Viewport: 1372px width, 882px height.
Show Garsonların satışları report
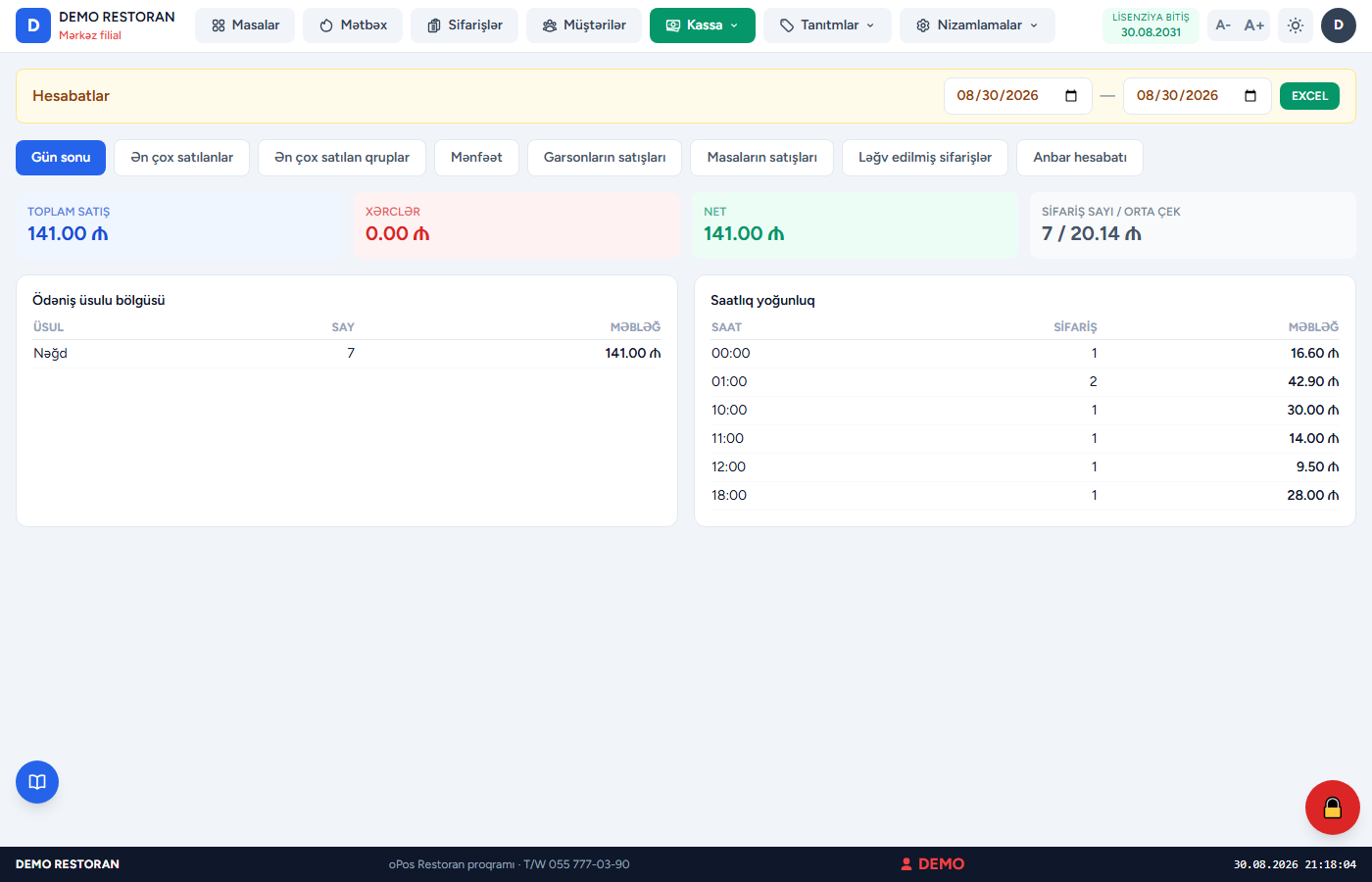(x=605, y=158)
